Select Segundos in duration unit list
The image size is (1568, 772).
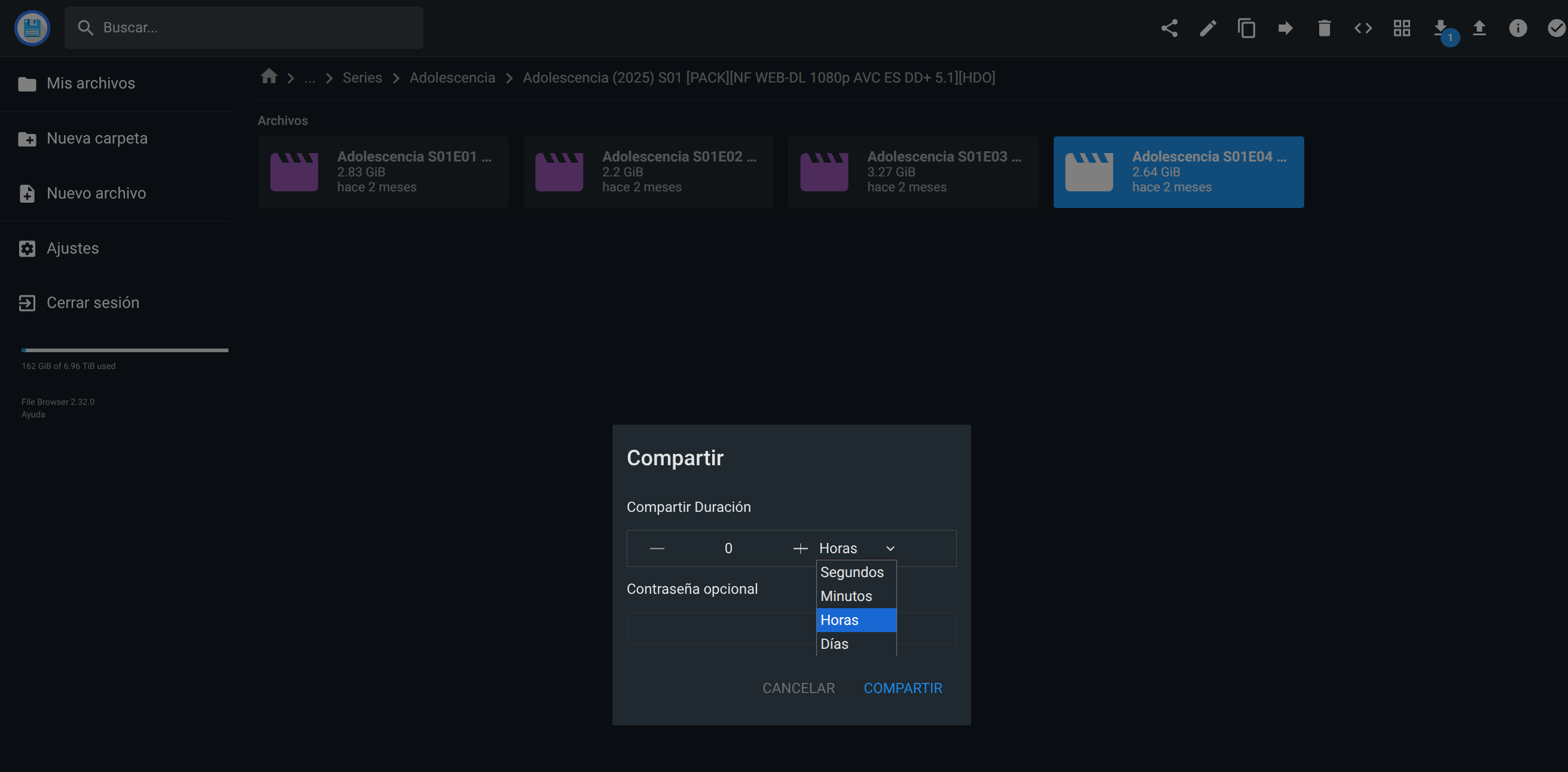click(852, 572)
